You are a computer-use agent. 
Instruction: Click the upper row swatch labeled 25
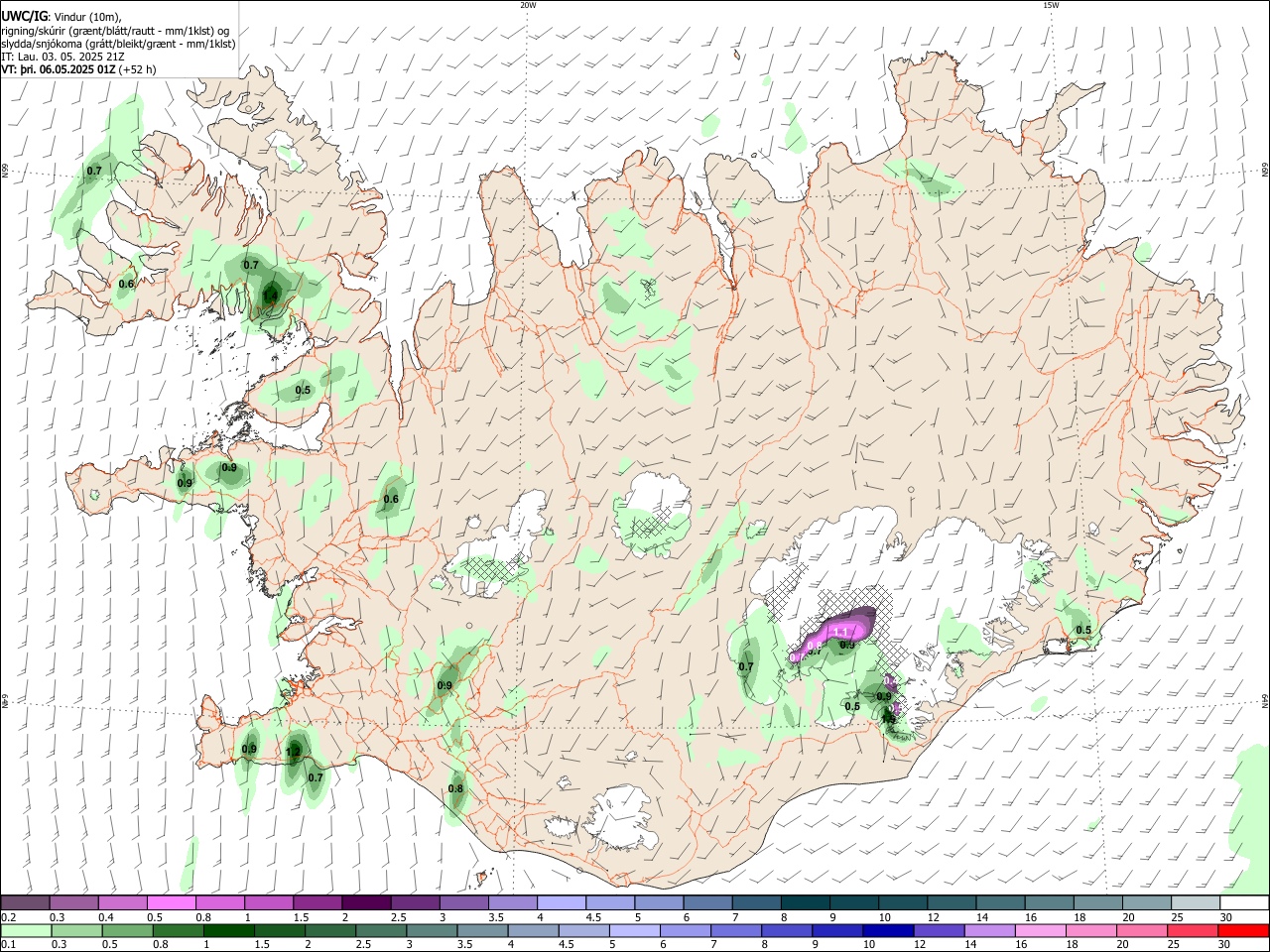click(1195, 902)
